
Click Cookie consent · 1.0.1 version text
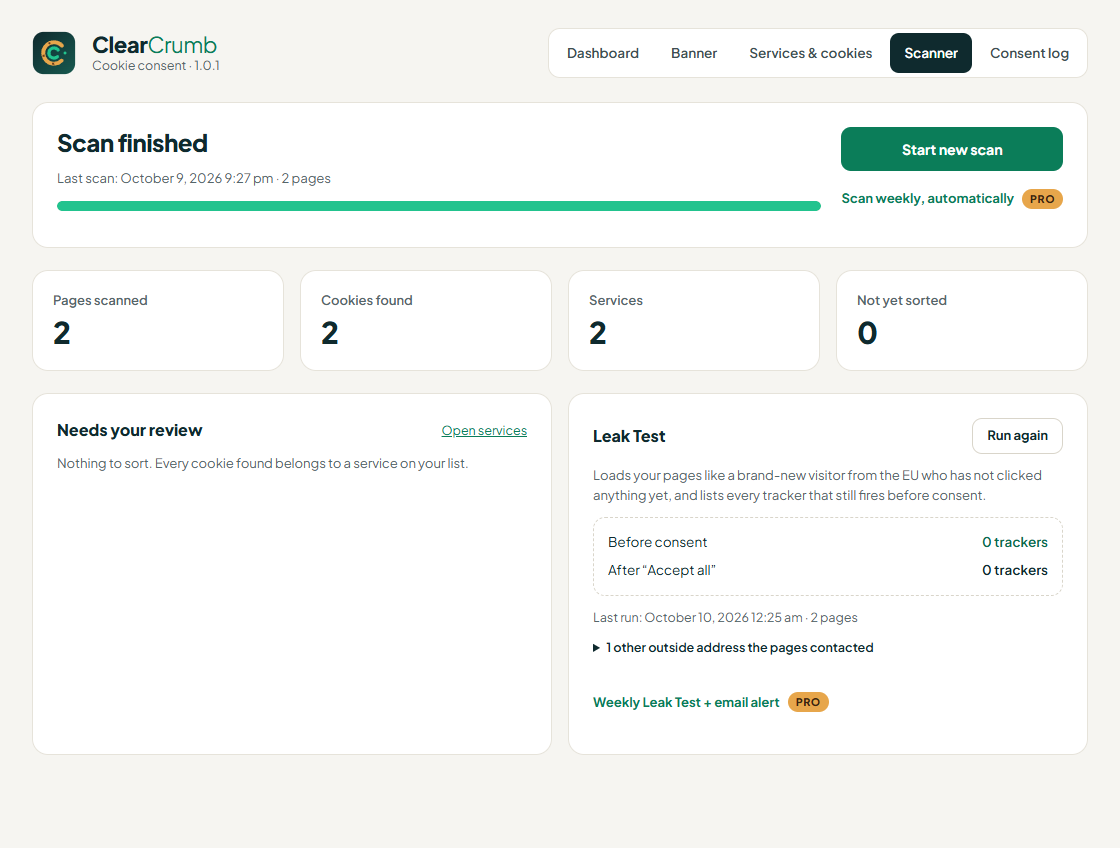point(156,66)
